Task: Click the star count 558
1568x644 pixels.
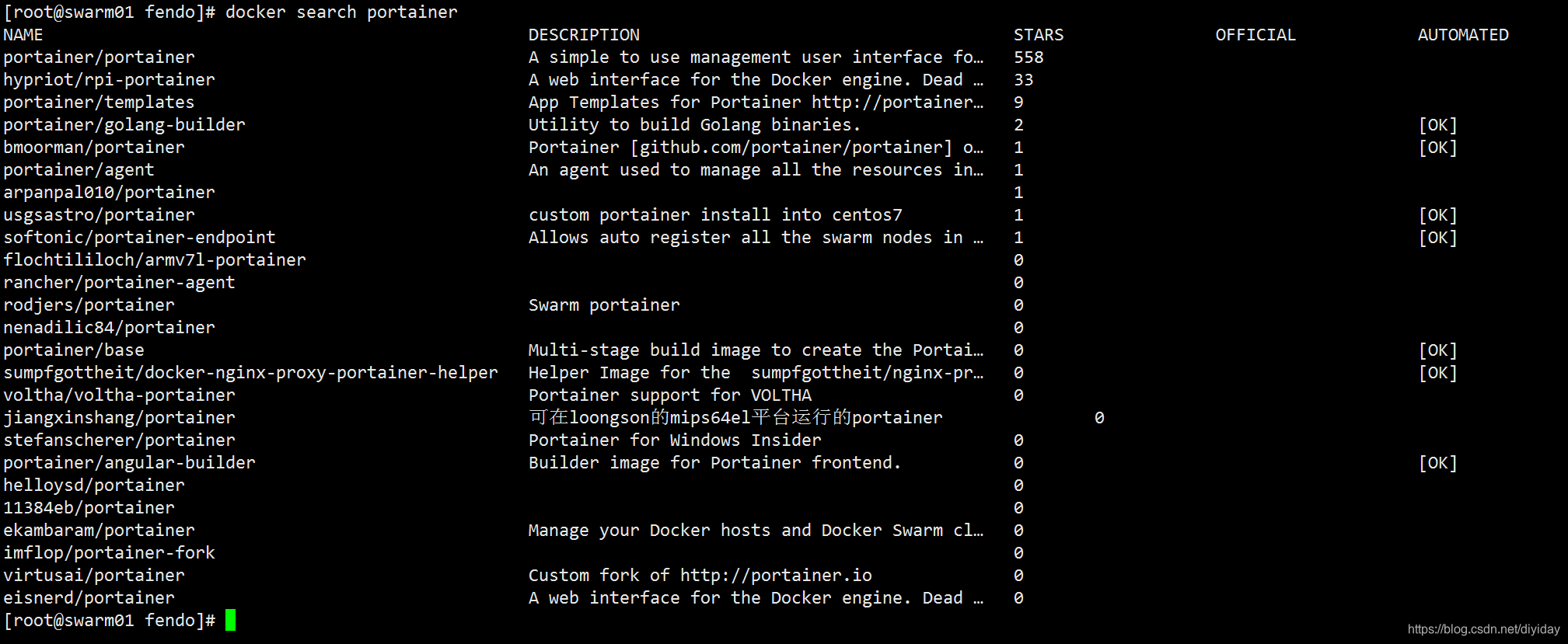Action: point(1028,57)
